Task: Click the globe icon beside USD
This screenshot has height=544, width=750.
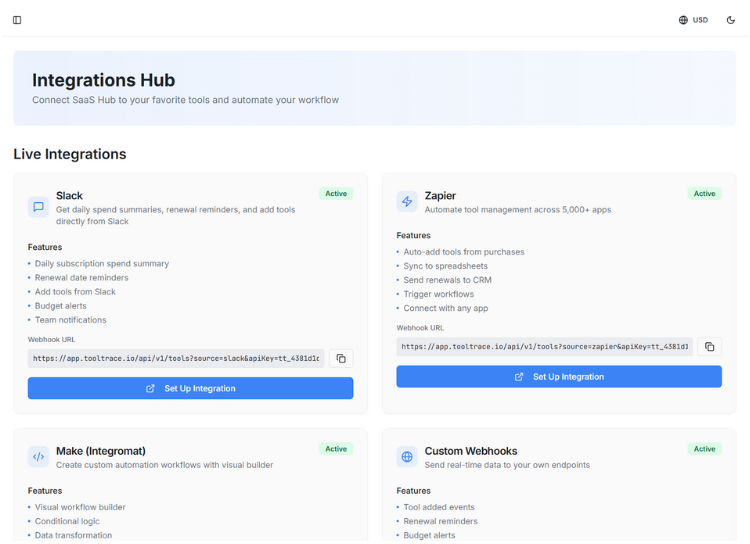Action: point(683,20)
